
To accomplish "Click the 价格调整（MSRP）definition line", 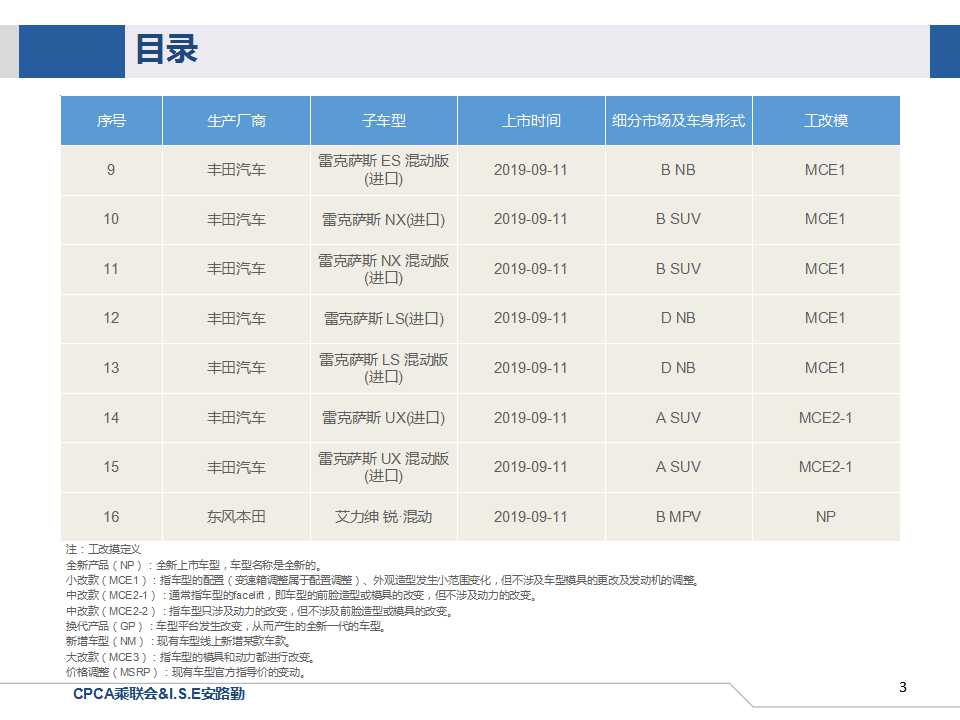I will (186, 672).
